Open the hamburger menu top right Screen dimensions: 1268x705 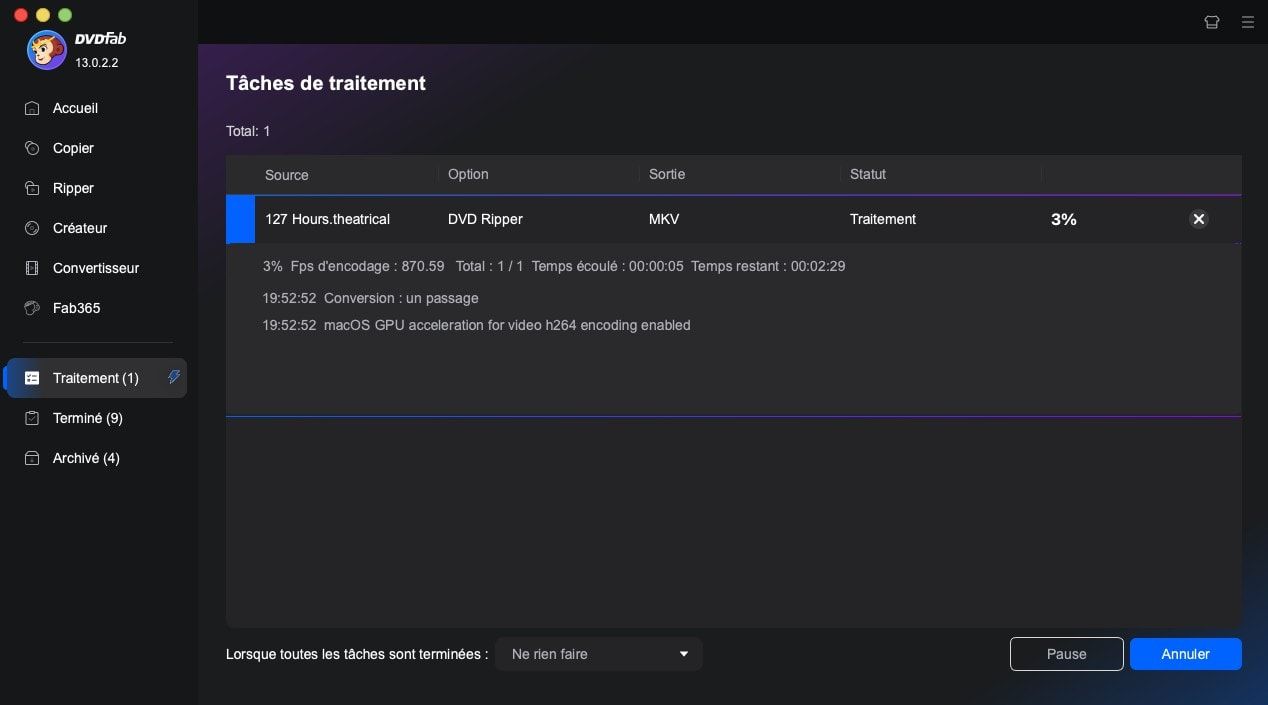(1247, 21)
